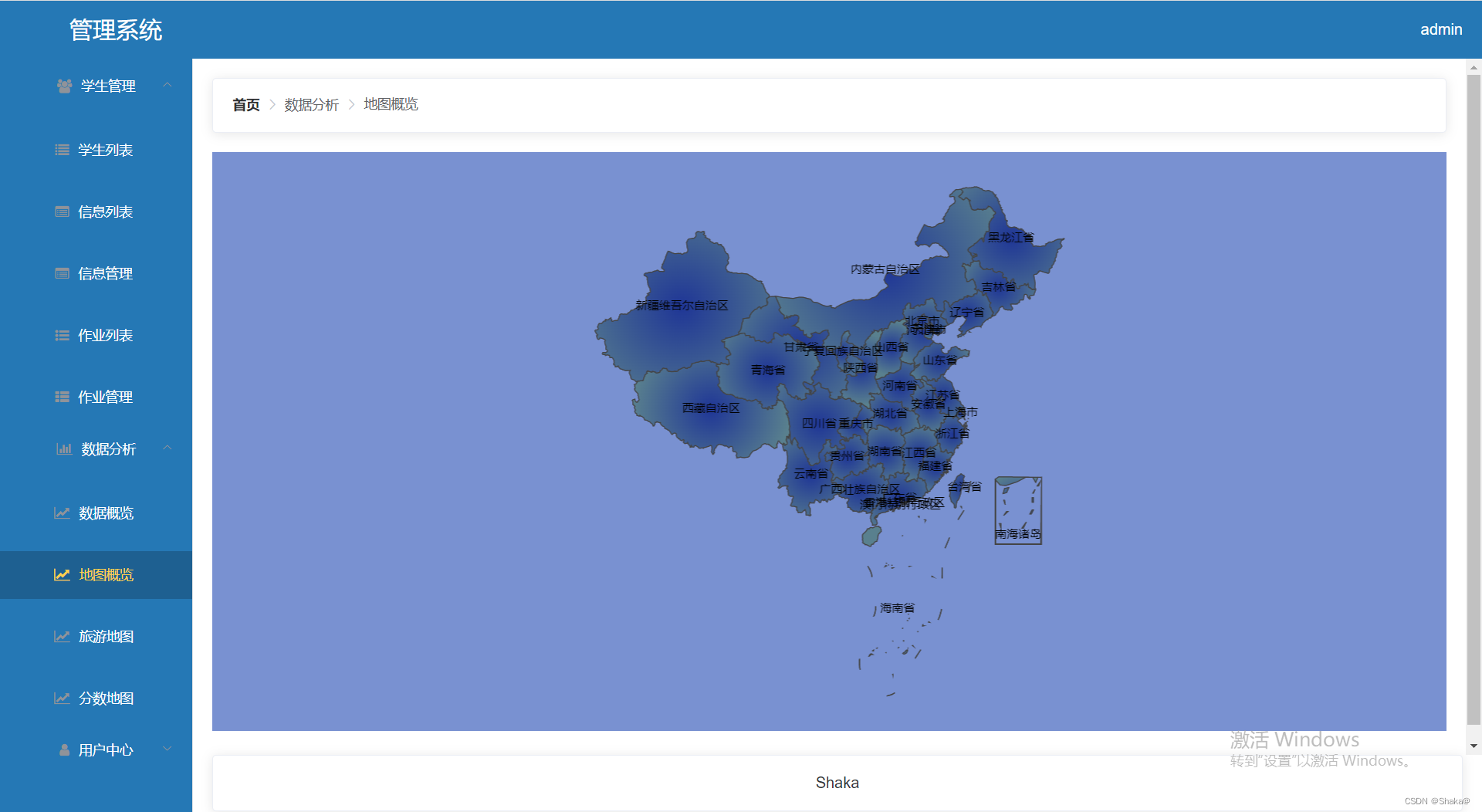Click 青海省 on the map
Image resolution: width=1482 pixels, height=812 pixels.
[x=768, y=370]
